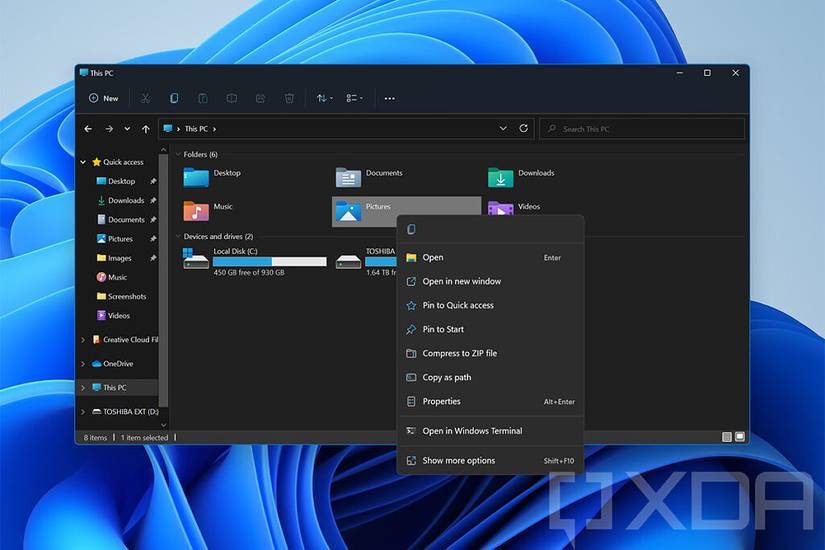
Task: Choose Open in new window
Action: tap(490, 282)
